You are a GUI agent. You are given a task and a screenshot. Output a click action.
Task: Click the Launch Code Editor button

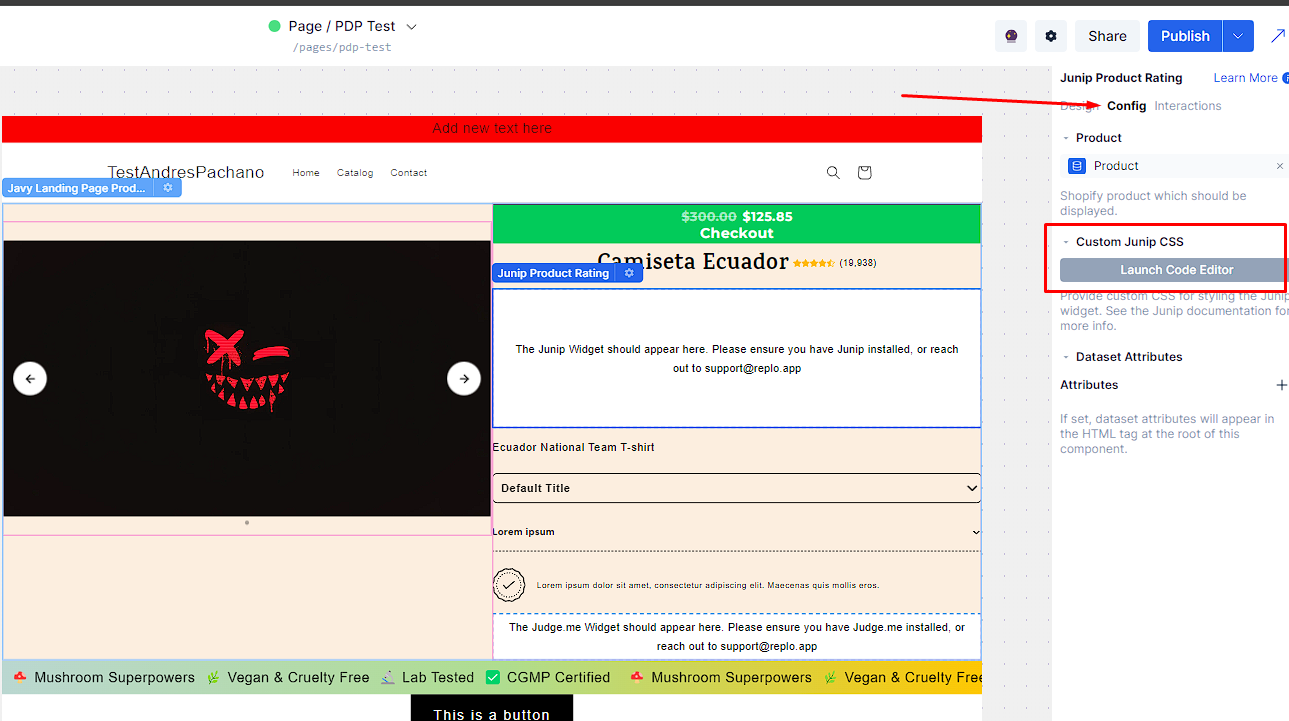click(x=1176, y=270)
